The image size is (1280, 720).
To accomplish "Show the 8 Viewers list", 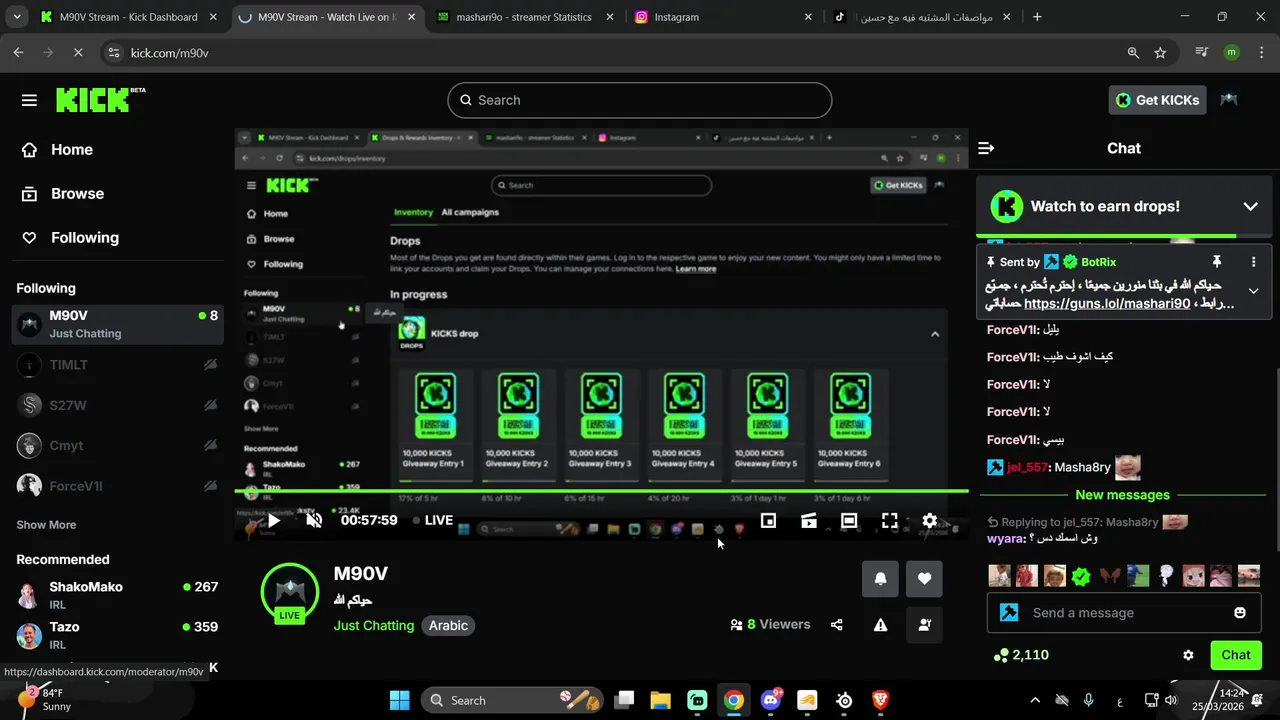I will (770, 624).
